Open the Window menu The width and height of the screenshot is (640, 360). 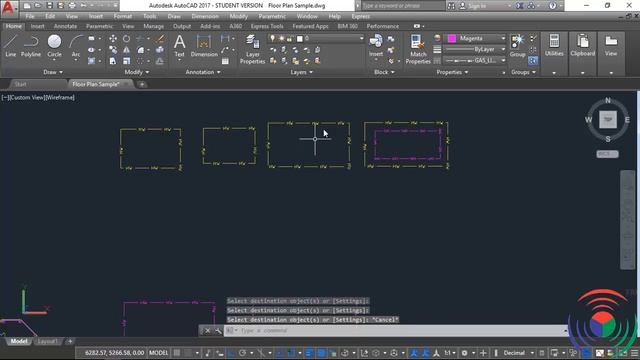coord(307,16)
